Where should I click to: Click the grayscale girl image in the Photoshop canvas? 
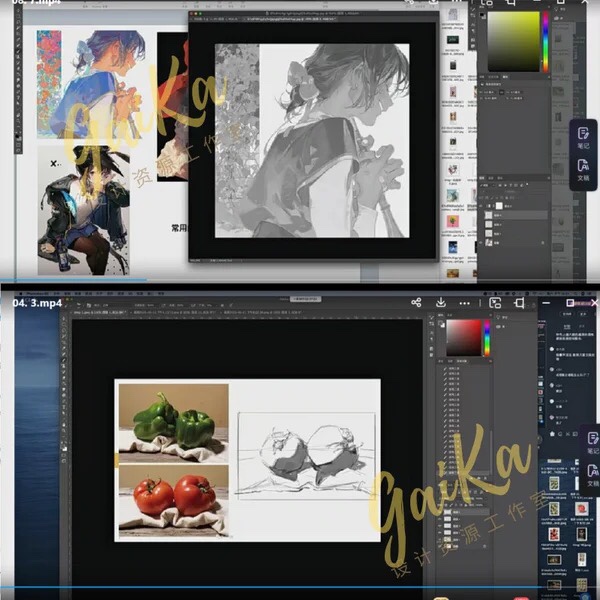[312, 140]
